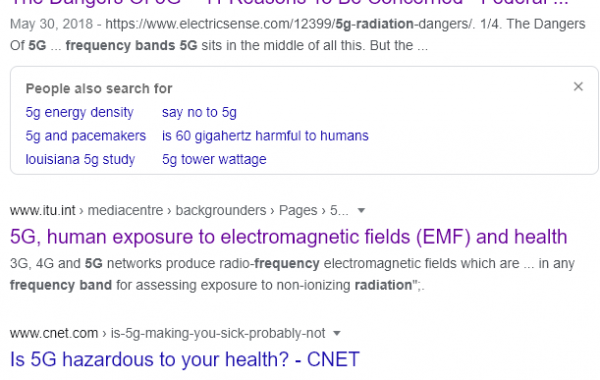Screen dimensions: 600x380
Task: Open '5G, human exposure to electromagnetic fields' result
Action: pyautogui.click(x=289, y=236)
